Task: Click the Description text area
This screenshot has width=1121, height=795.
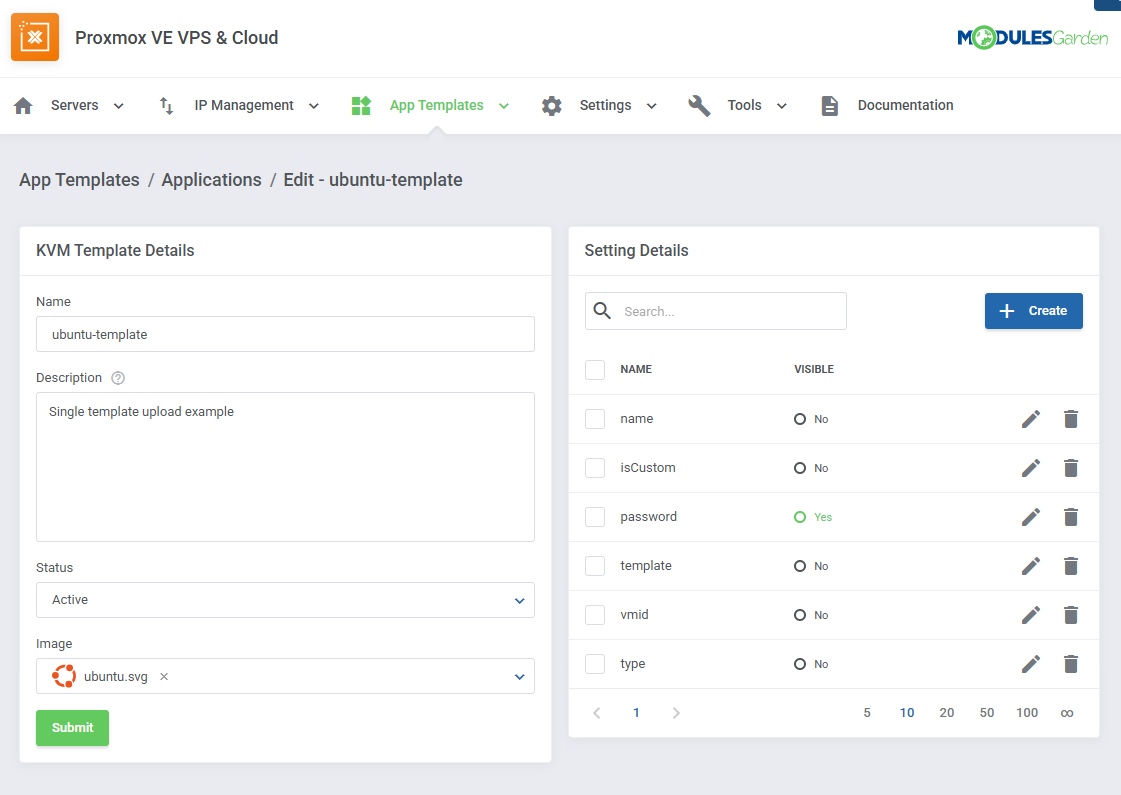Action: click(x=285, y=467)
